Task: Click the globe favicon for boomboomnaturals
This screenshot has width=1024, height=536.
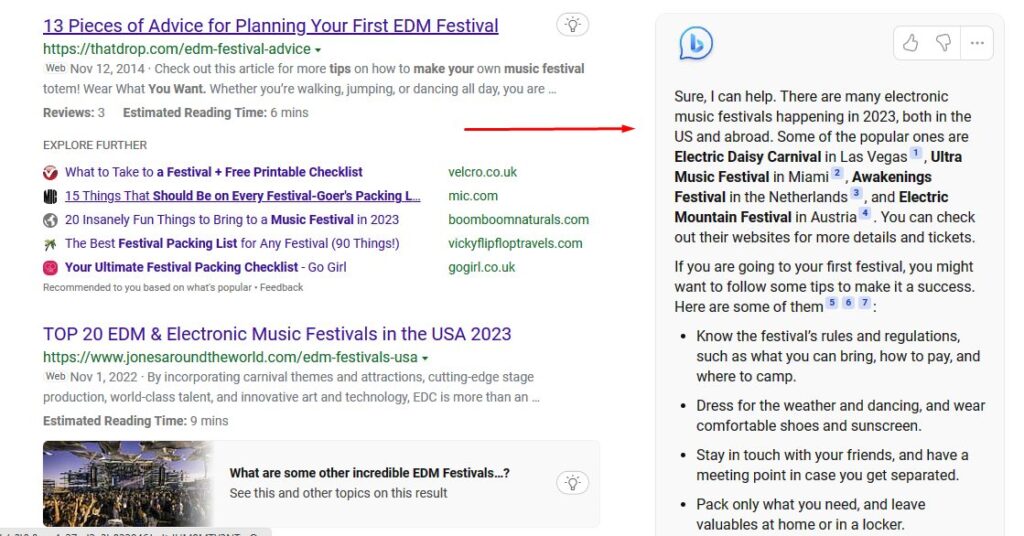Action: pyautogui.click(x=50, y=220)
